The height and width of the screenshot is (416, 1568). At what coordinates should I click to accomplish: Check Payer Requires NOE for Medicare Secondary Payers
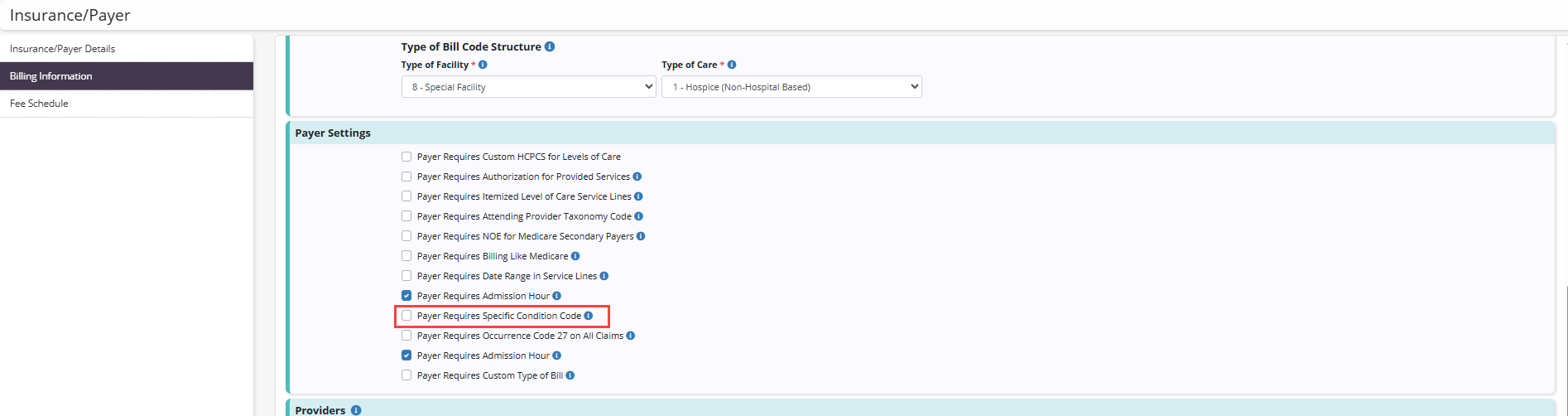pyautogui.click(x=406, y=236)
